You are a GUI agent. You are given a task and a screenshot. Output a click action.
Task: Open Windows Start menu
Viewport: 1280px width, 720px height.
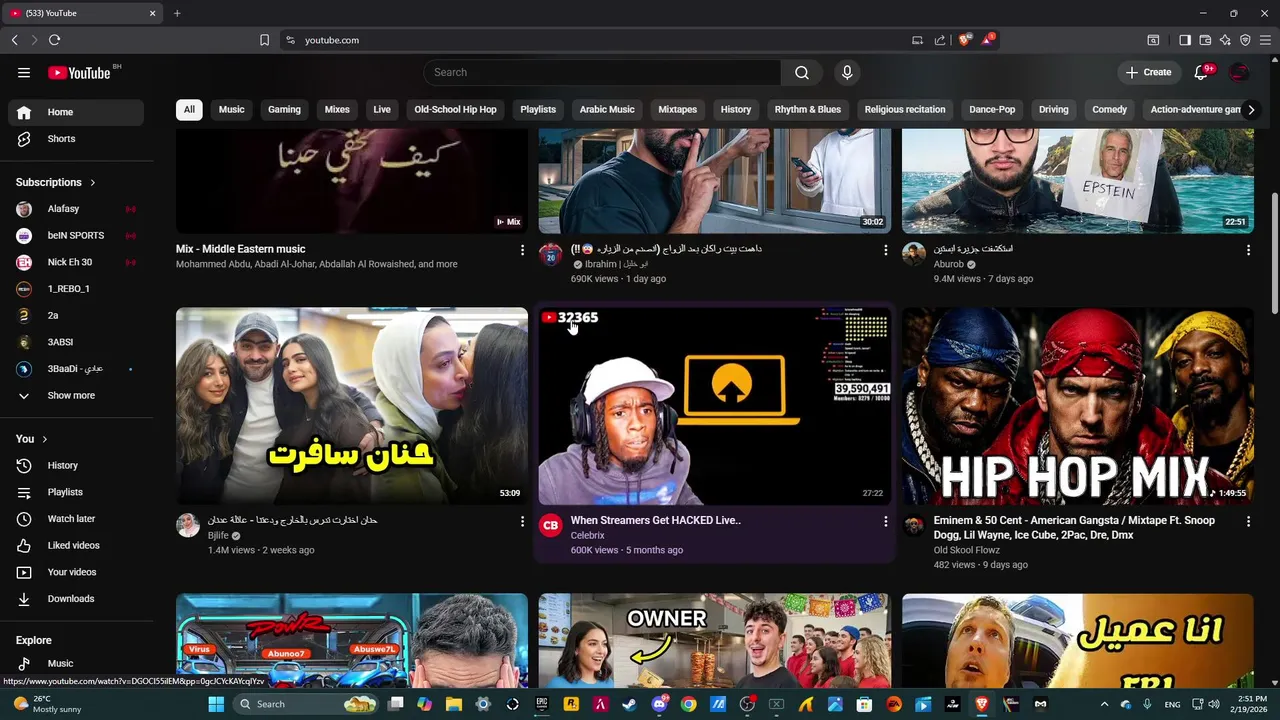(x=216, y=704)
